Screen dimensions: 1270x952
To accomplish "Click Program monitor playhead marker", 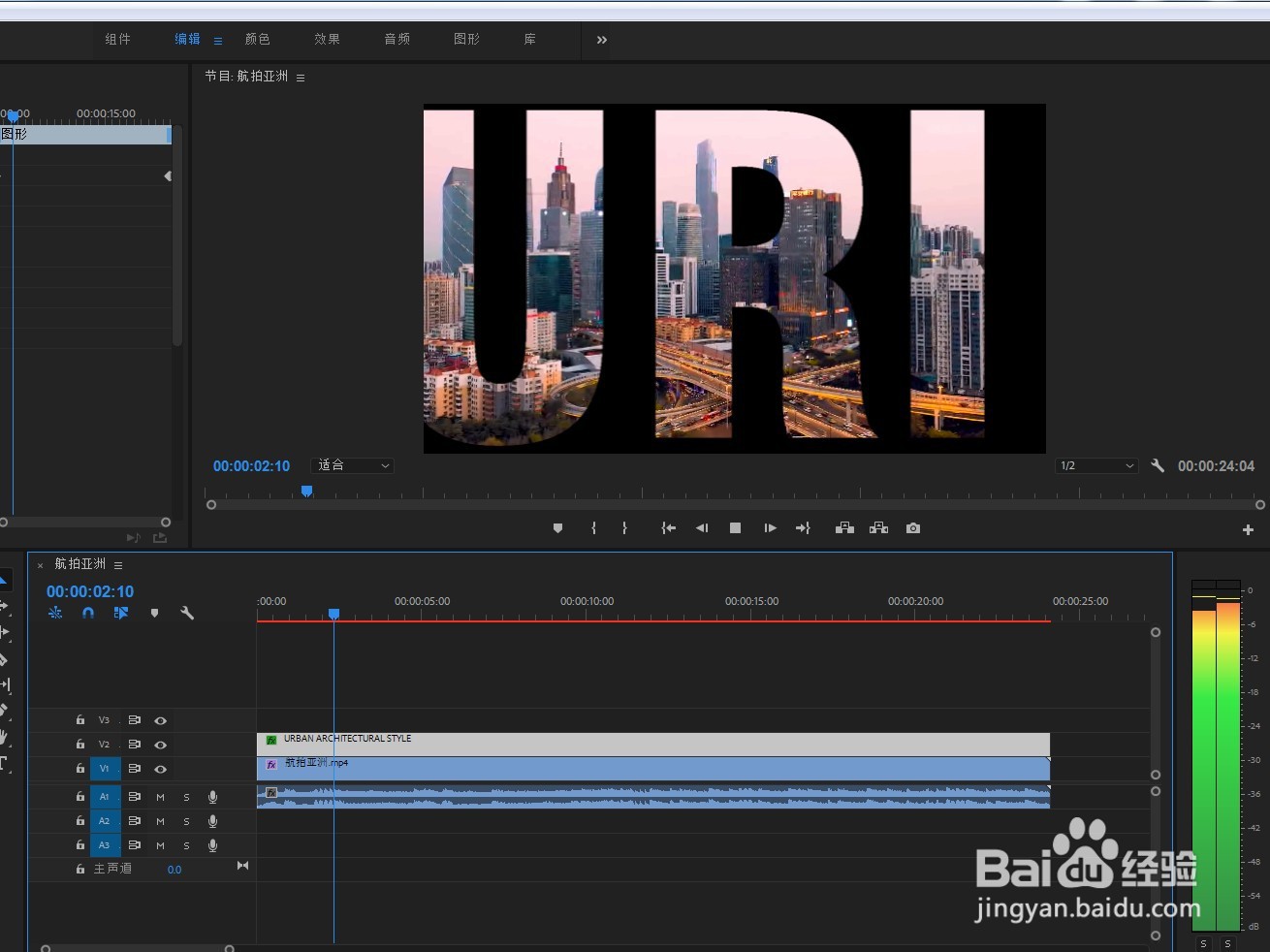I will pyautogui.click(x=306, y=492).
